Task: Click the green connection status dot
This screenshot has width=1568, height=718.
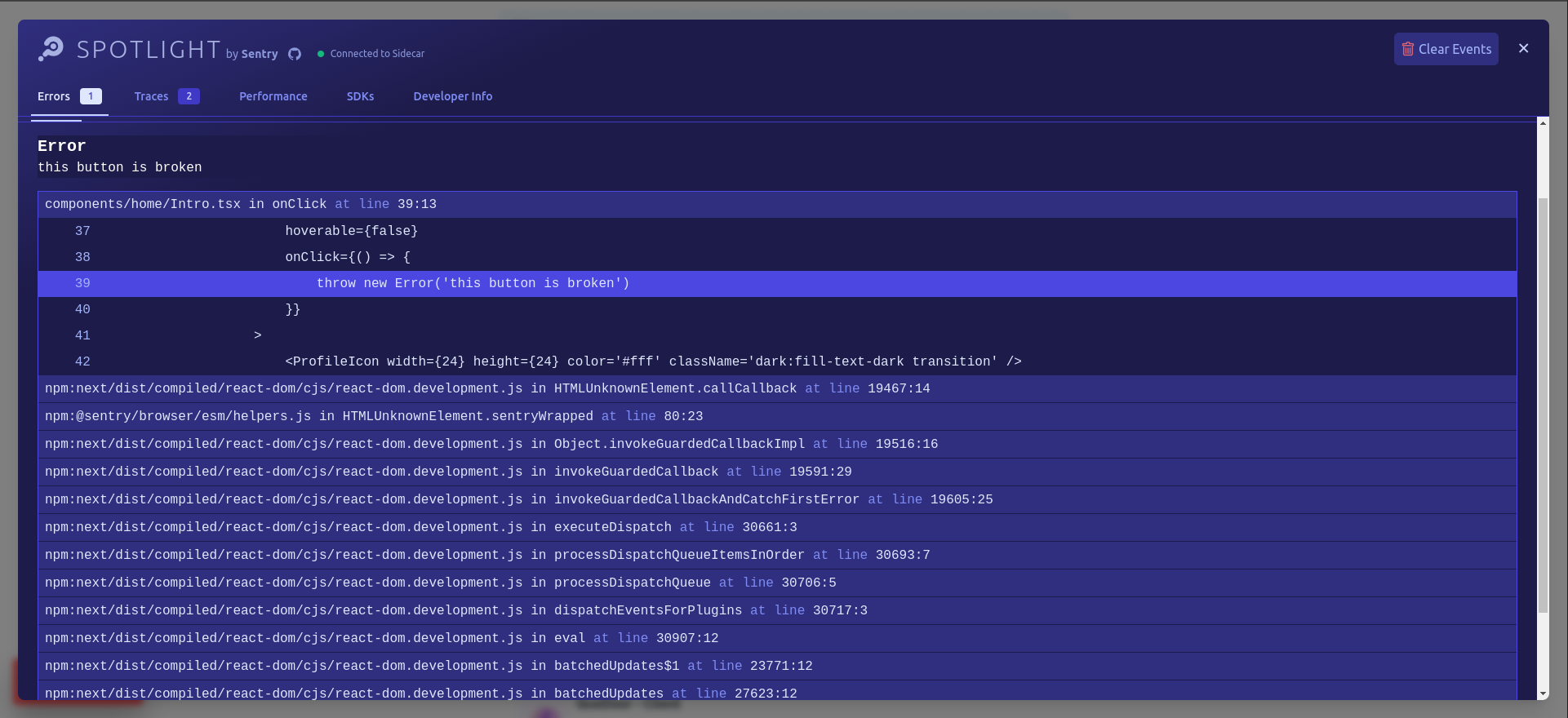Action: click(321, 54)
